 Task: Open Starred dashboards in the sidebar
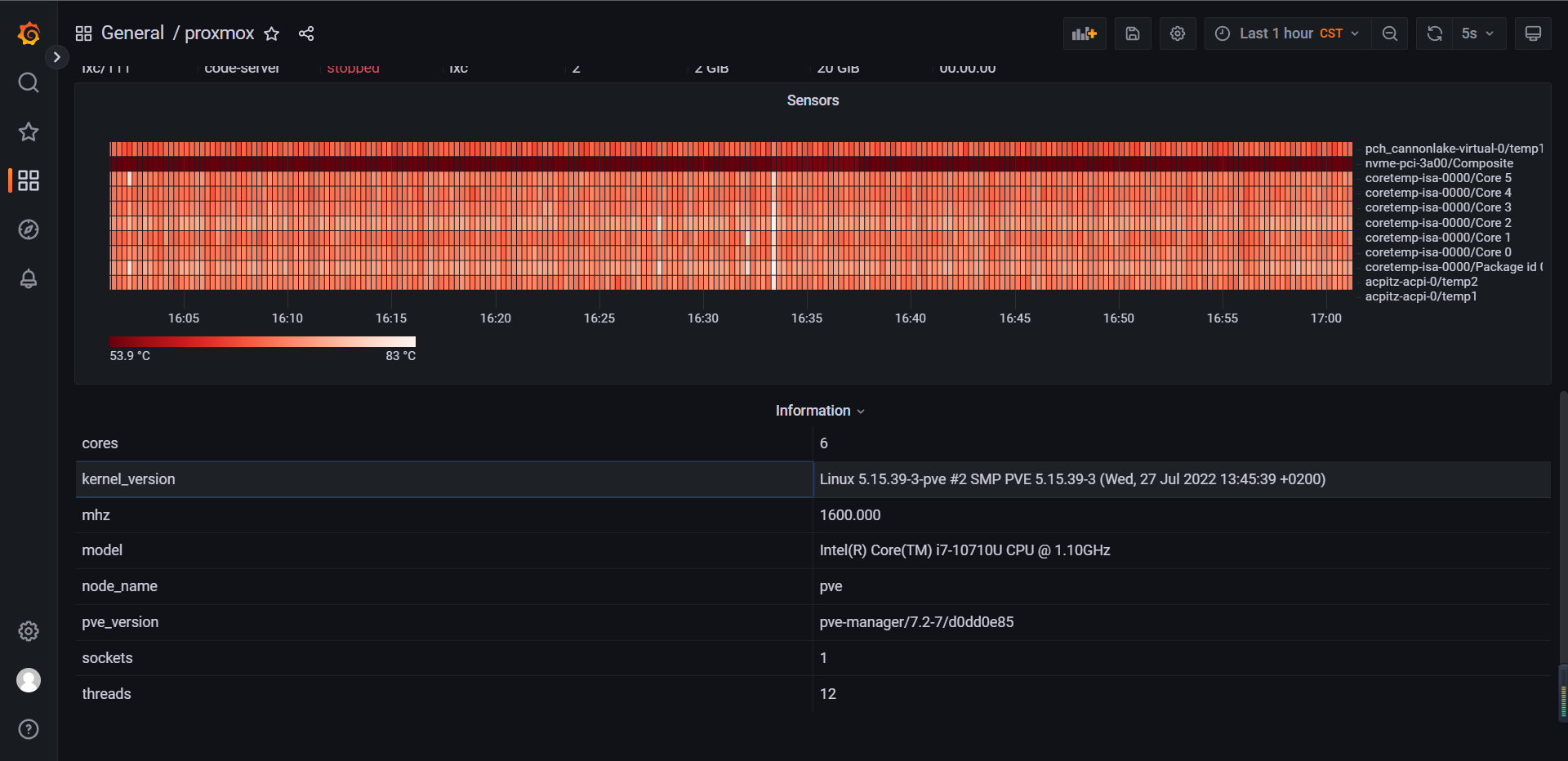pos(29,131)
